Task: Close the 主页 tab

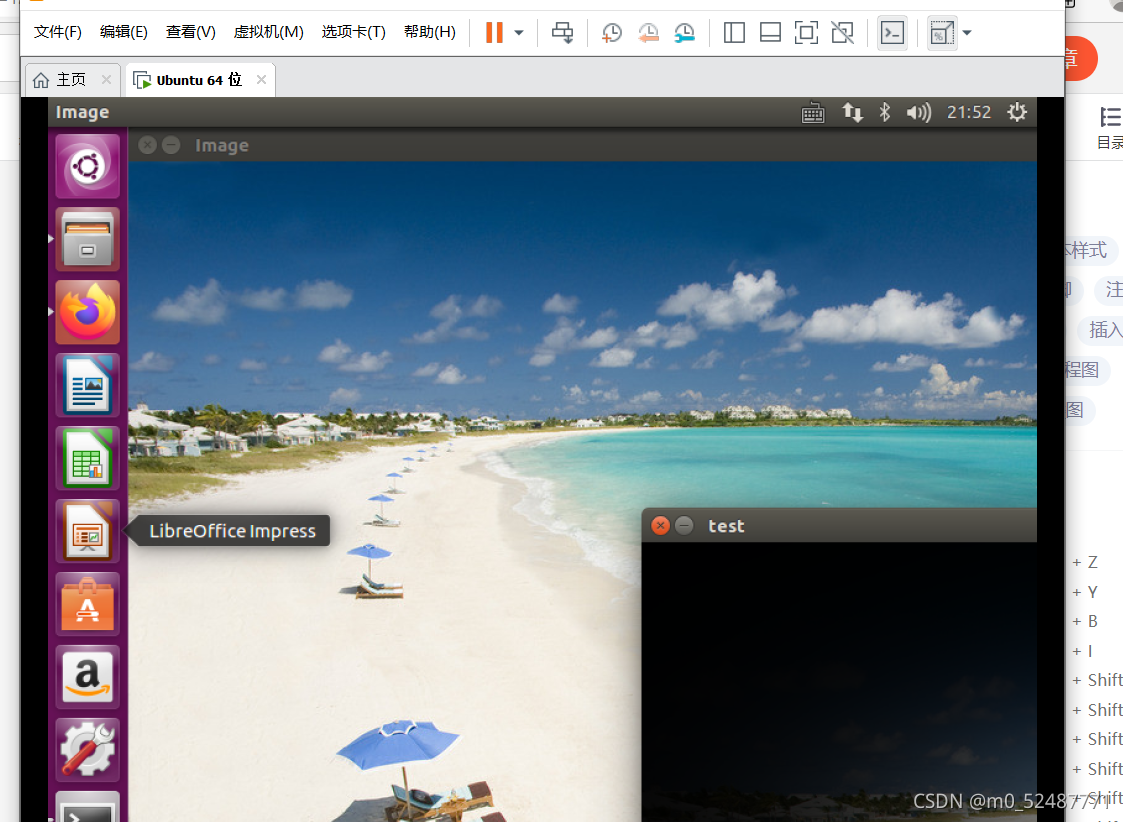Action: [x=106, y=79]
